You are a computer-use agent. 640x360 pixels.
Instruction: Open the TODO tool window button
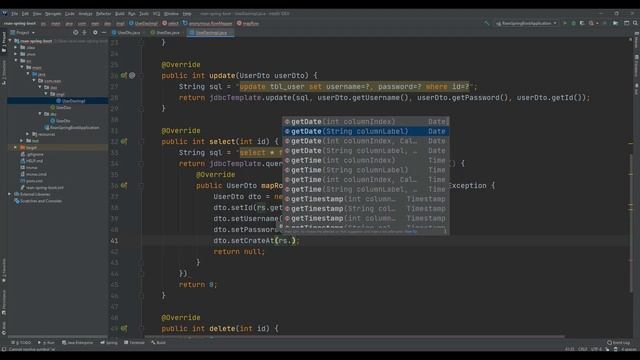pyautogui.click(x=21, y=342)
